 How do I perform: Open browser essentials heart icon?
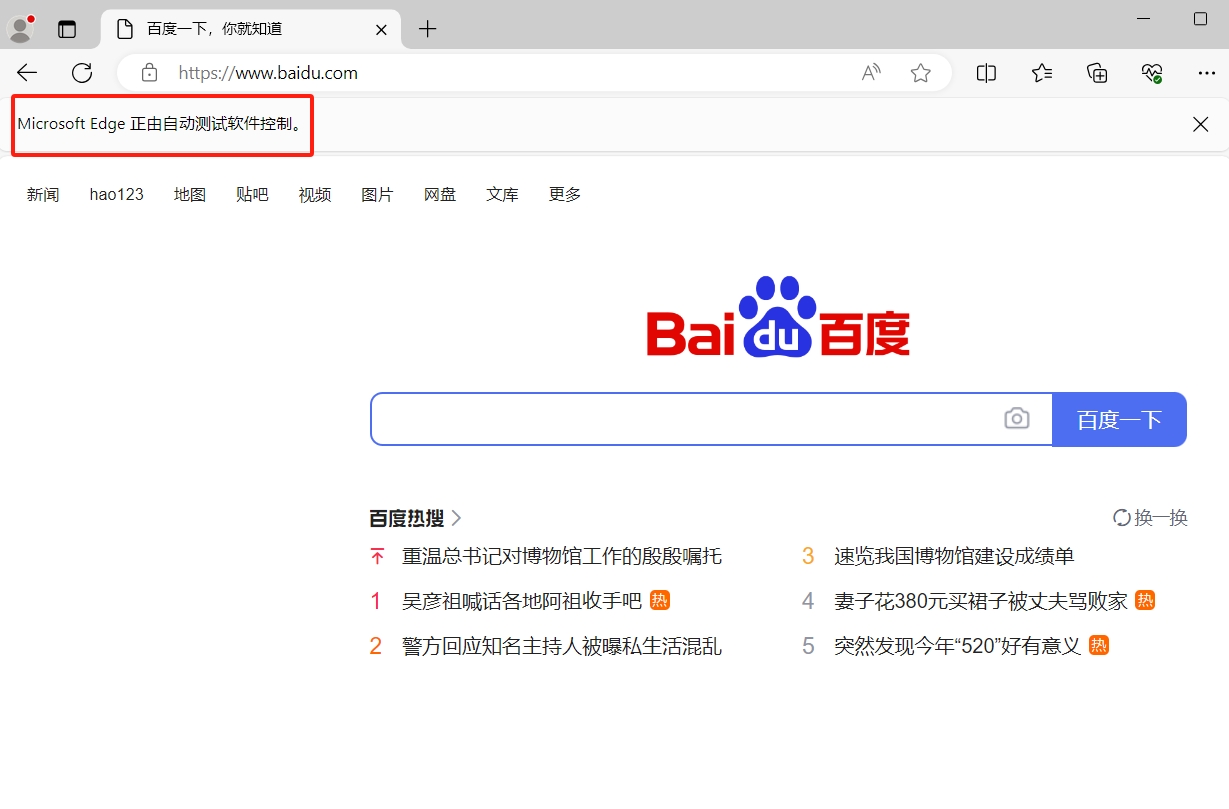[x=1152, y=73]
